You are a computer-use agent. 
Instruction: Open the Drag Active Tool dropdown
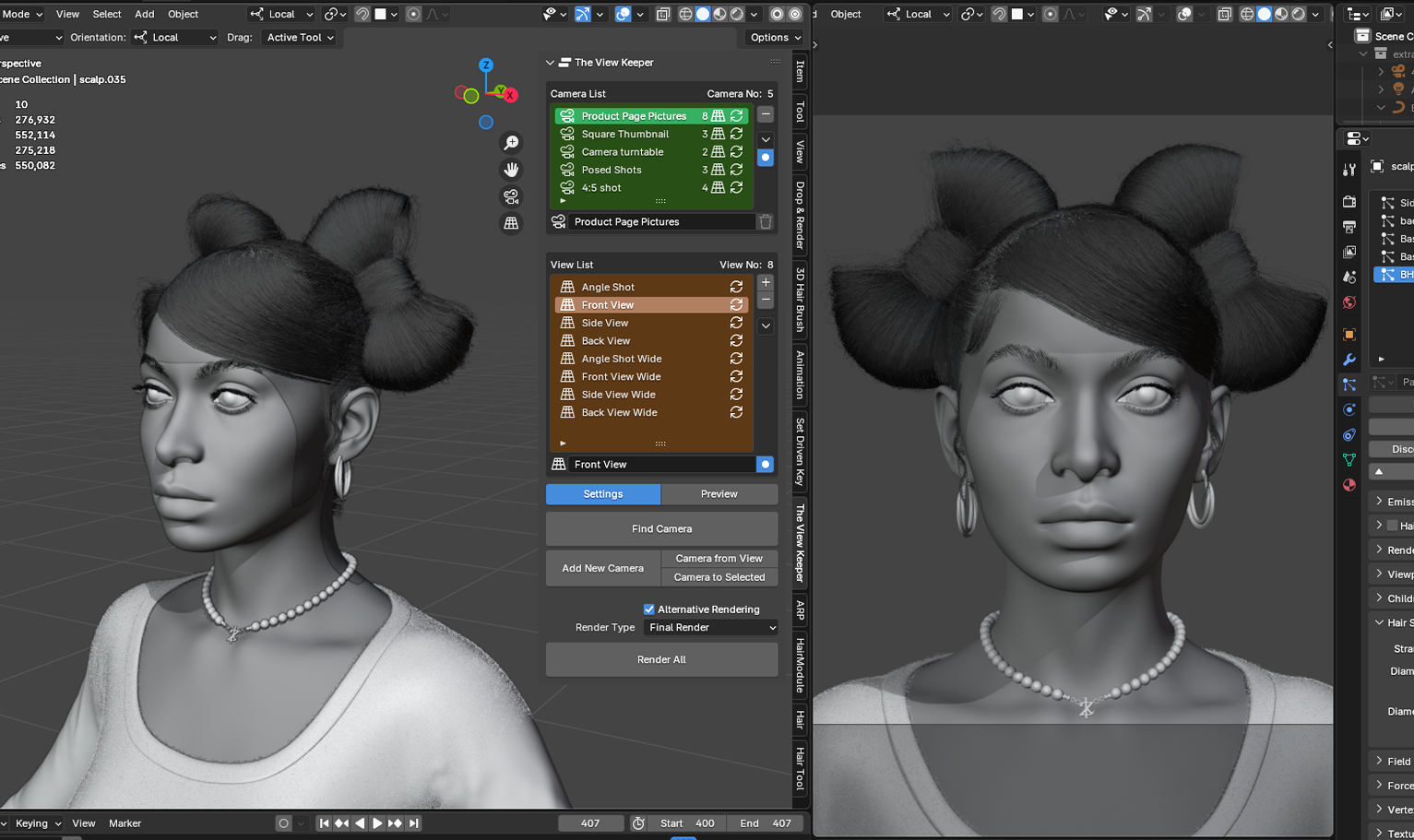click(300, 38)
